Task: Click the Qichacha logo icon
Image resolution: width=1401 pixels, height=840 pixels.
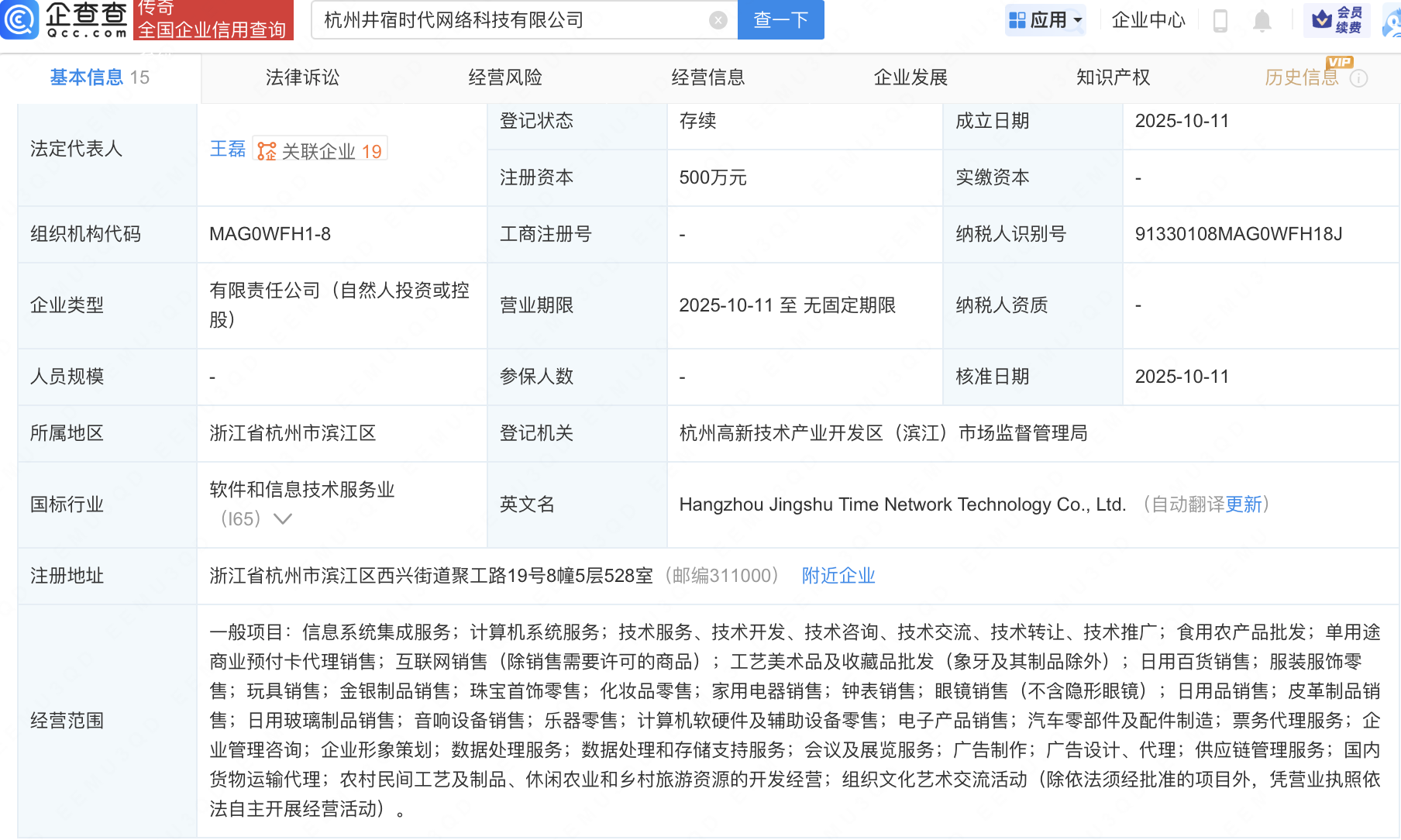Action: click(19, 19)
